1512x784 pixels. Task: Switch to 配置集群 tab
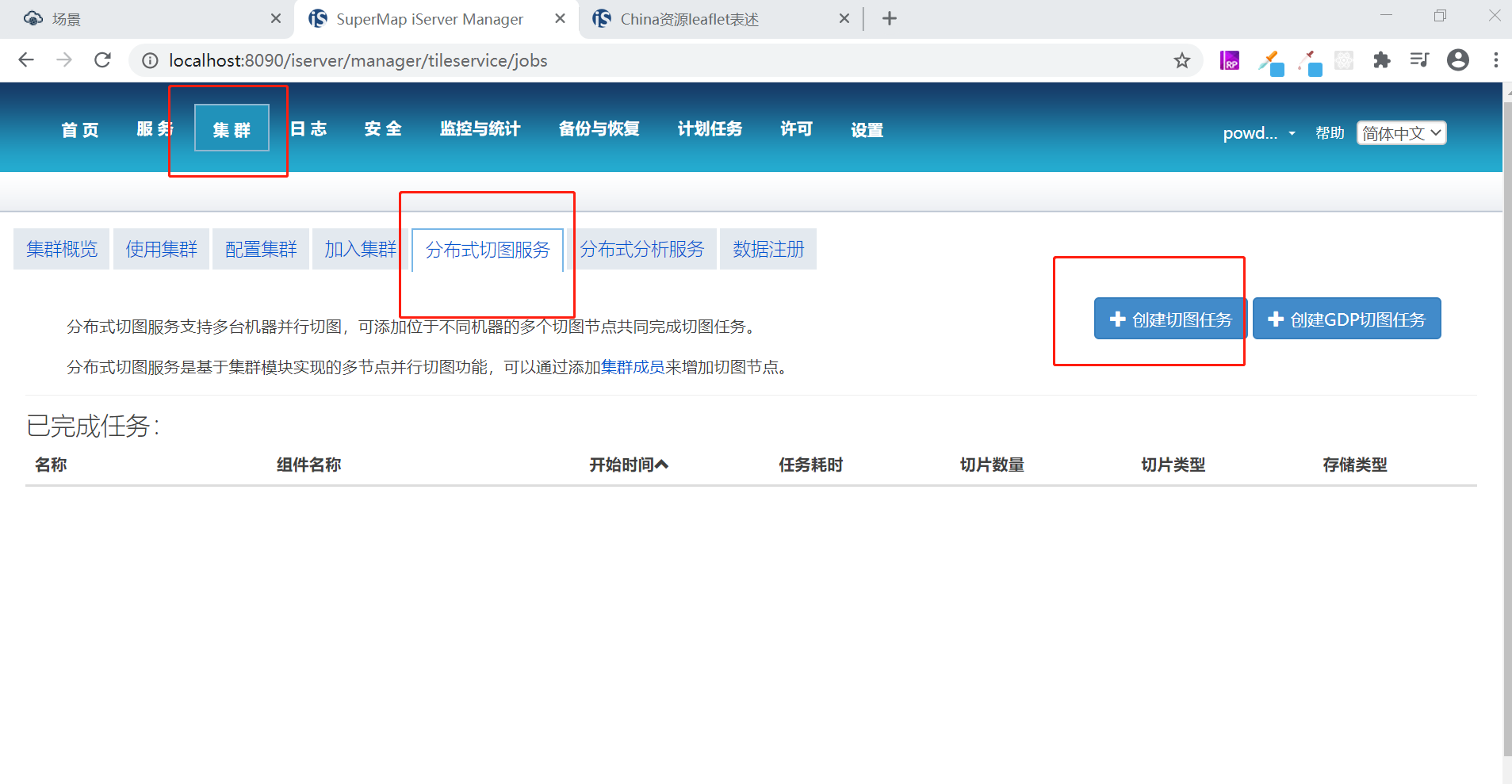click(x=261, y=250)
